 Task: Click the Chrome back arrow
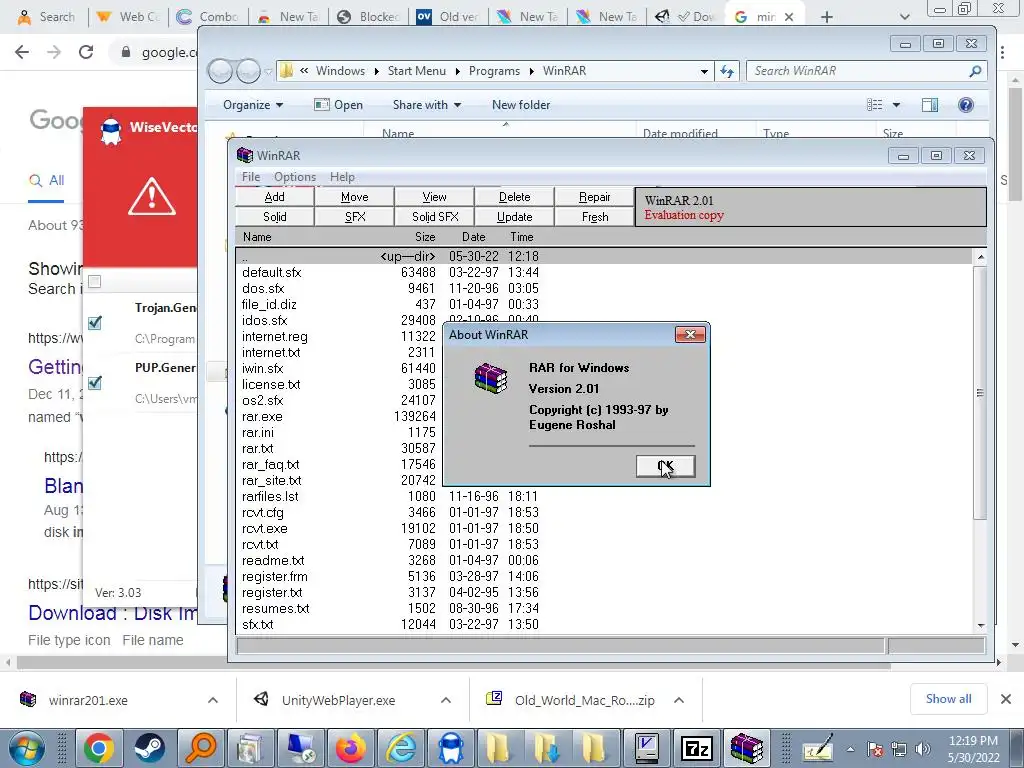[22, 52]
